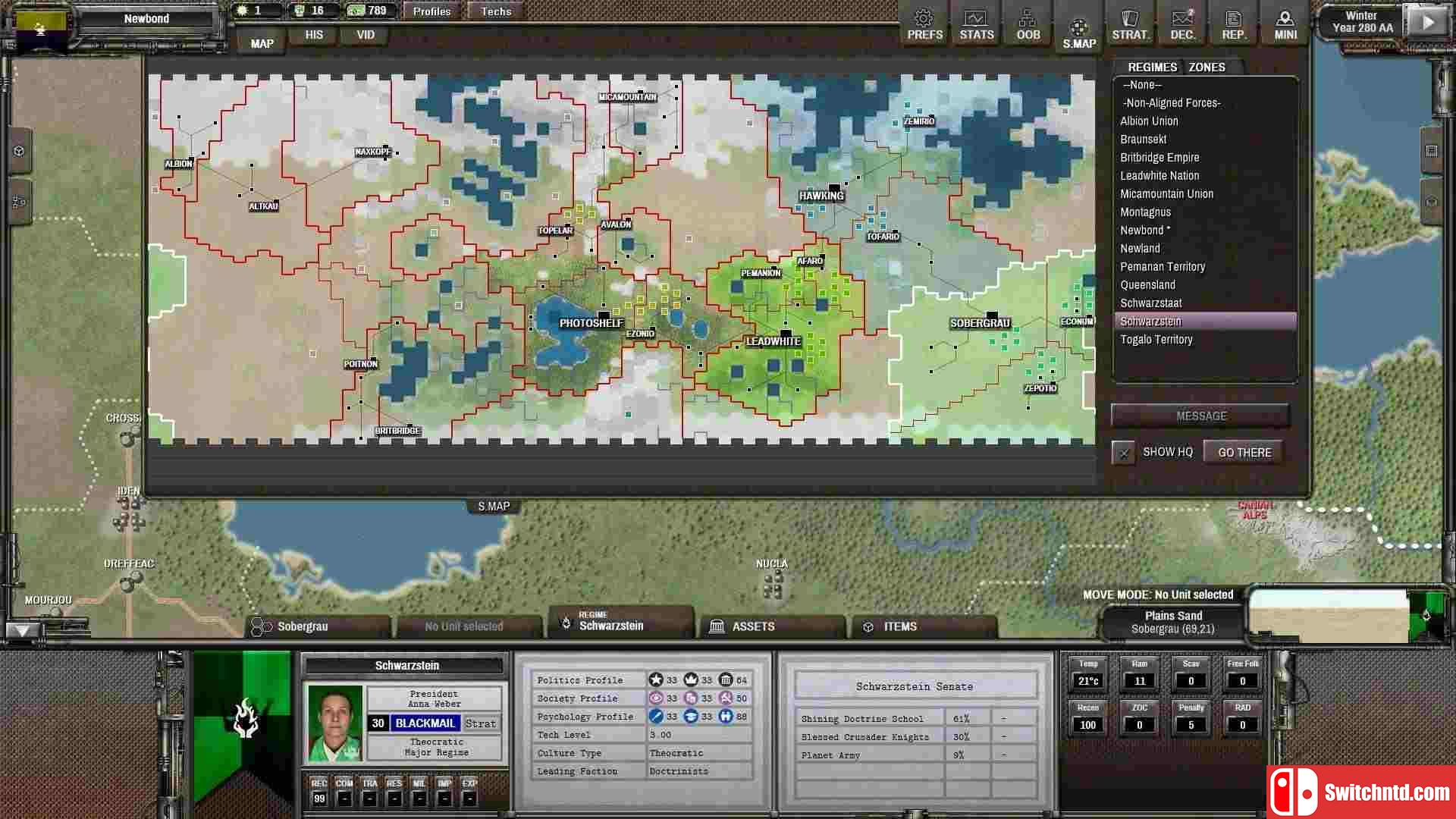
Task: Select Newland regime
Action: (1205, 249)
